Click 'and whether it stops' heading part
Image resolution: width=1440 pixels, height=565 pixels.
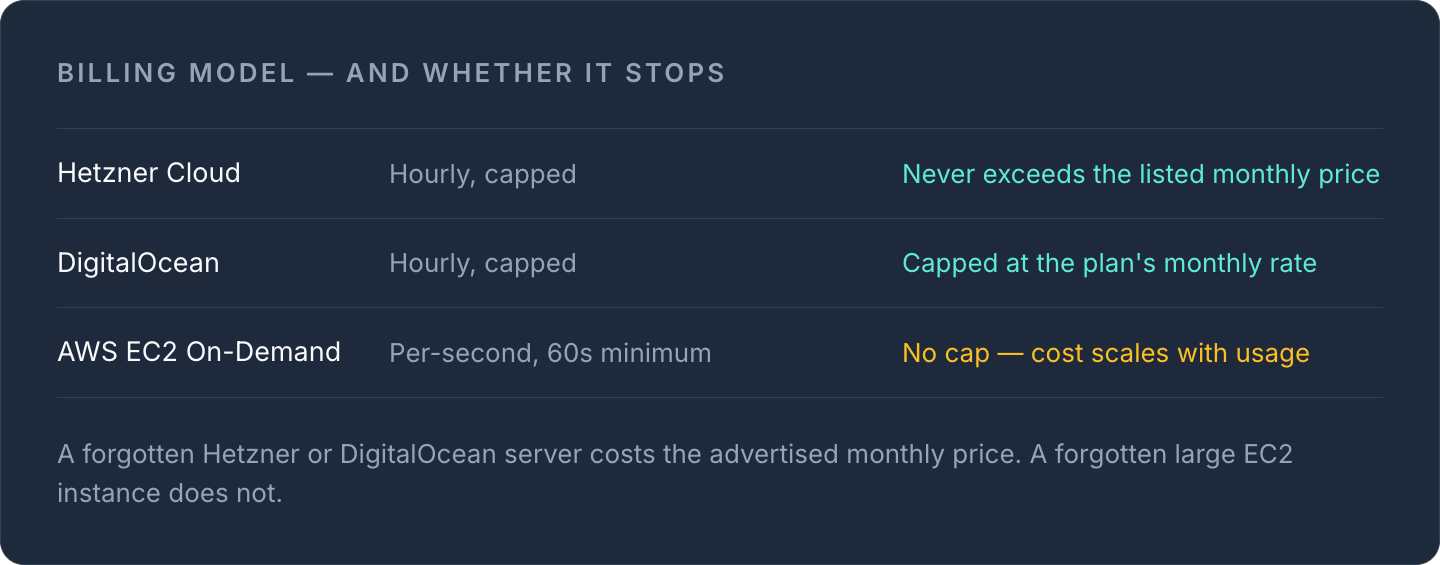point(536,73)
